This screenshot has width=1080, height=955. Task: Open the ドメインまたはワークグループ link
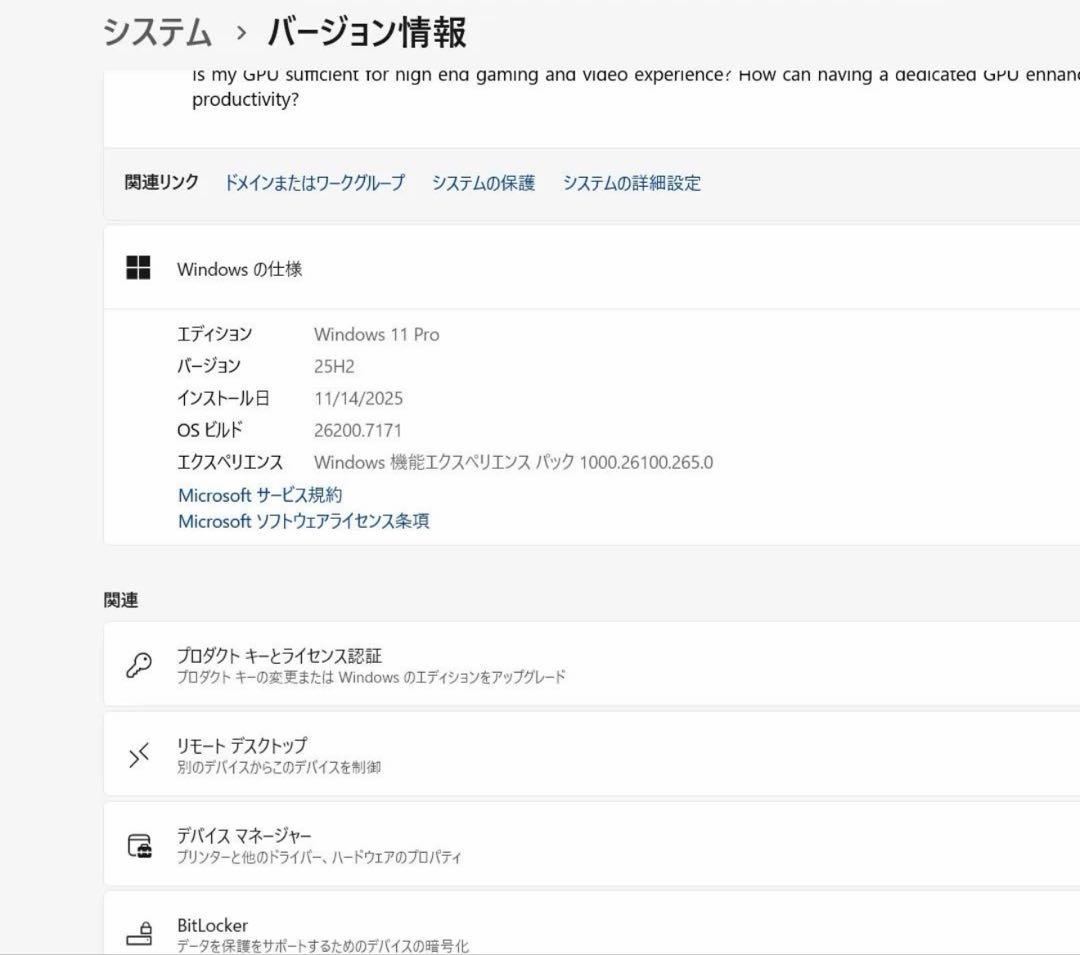point(313,183)
